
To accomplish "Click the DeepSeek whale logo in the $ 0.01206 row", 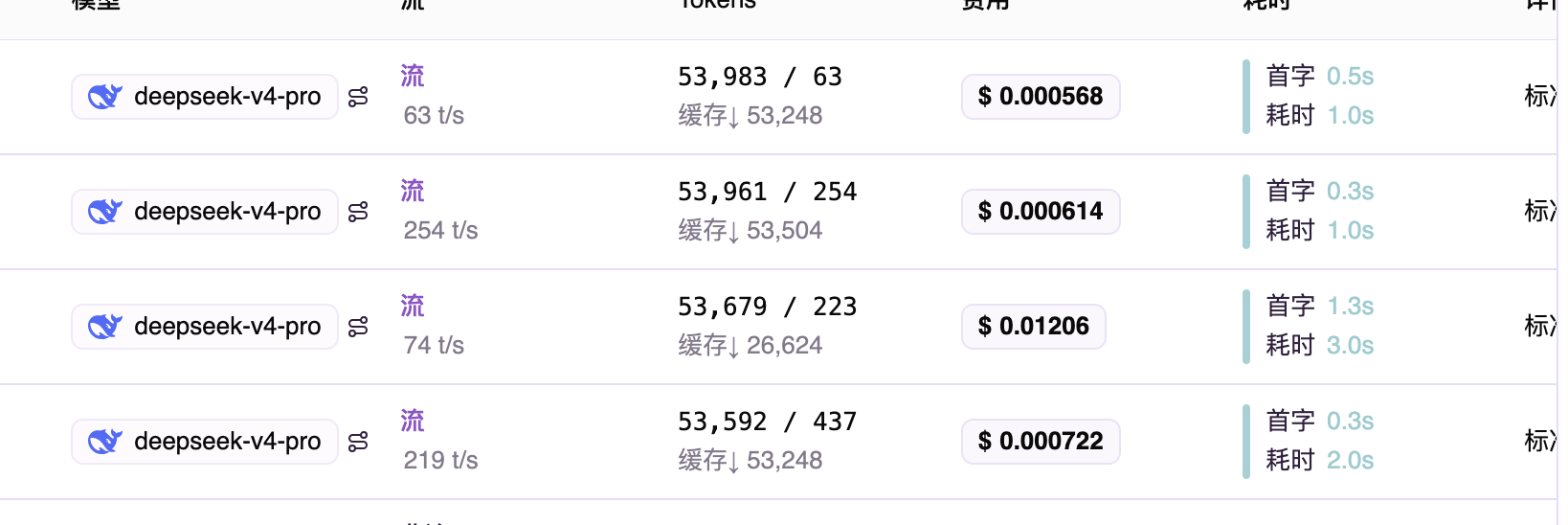I will [105, 327].
